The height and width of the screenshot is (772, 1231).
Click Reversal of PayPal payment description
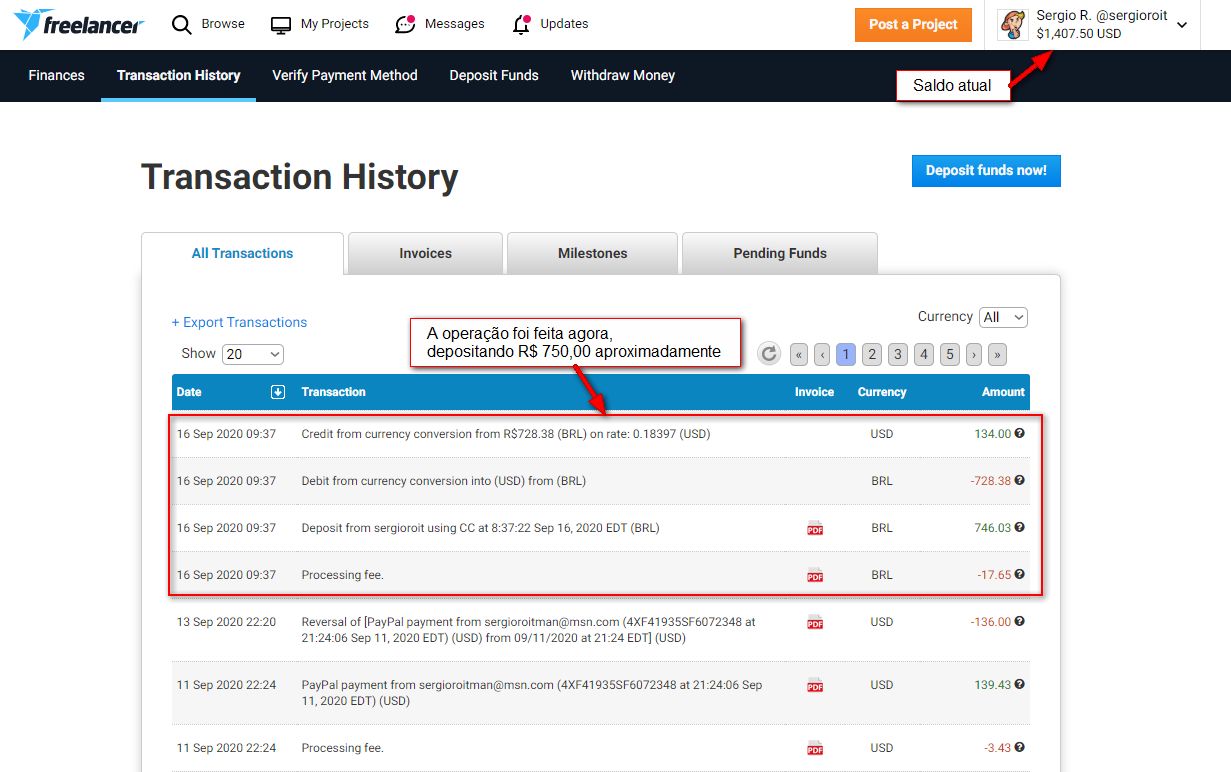click(x=528, y=630)
